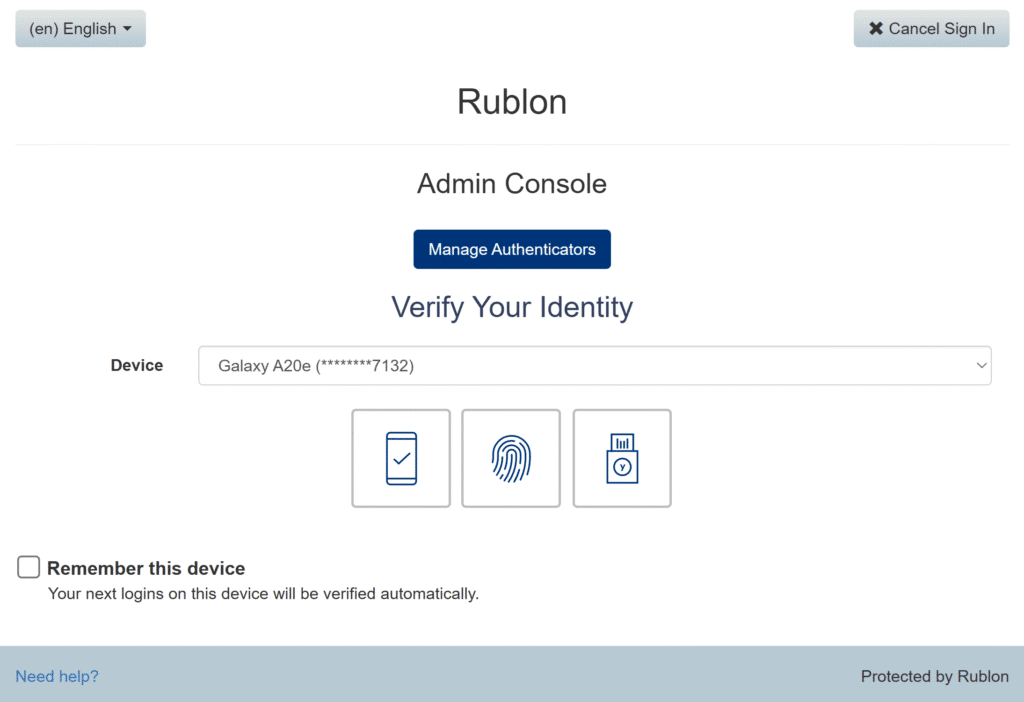Click the caret on the language selector
Viewport: 1024px width, 702px height.
129,28
